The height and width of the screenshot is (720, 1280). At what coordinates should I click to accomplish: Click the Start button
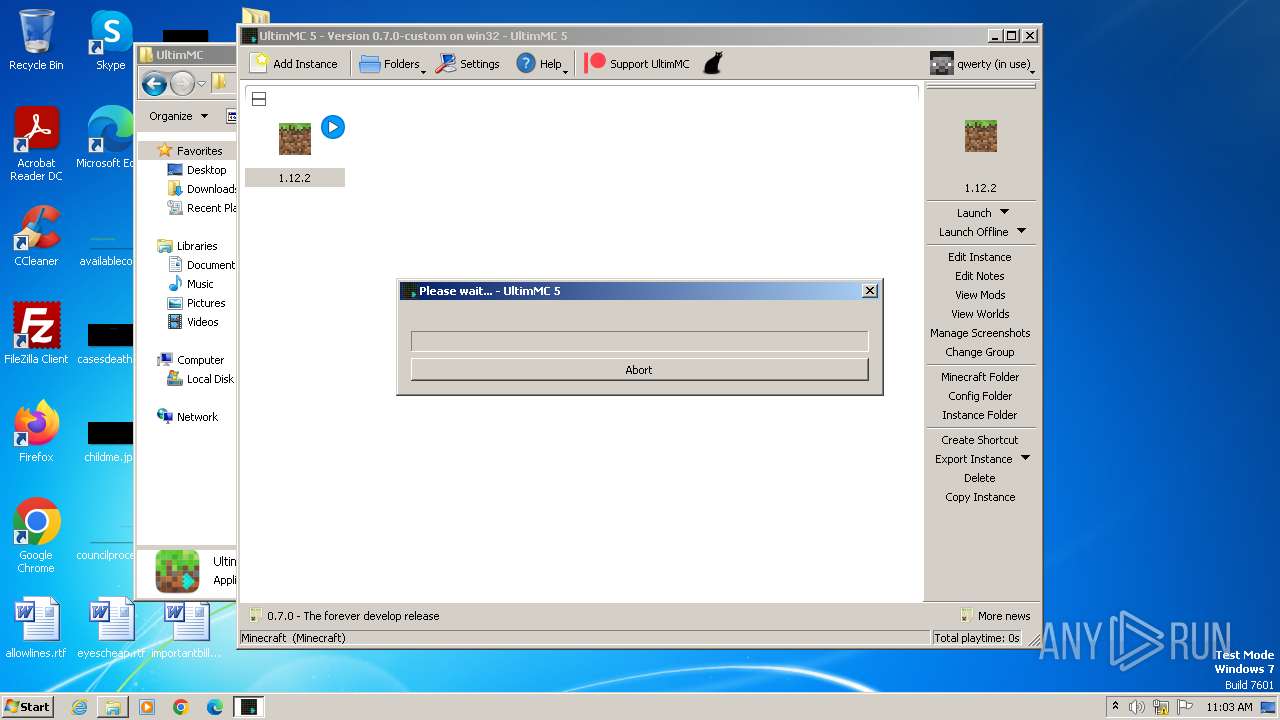pyautogui.click(x=27, y=706)
